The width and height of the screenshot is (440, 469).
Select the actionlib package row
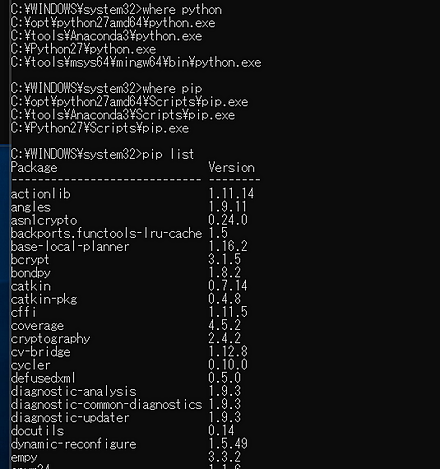click(x=132, y=194)
